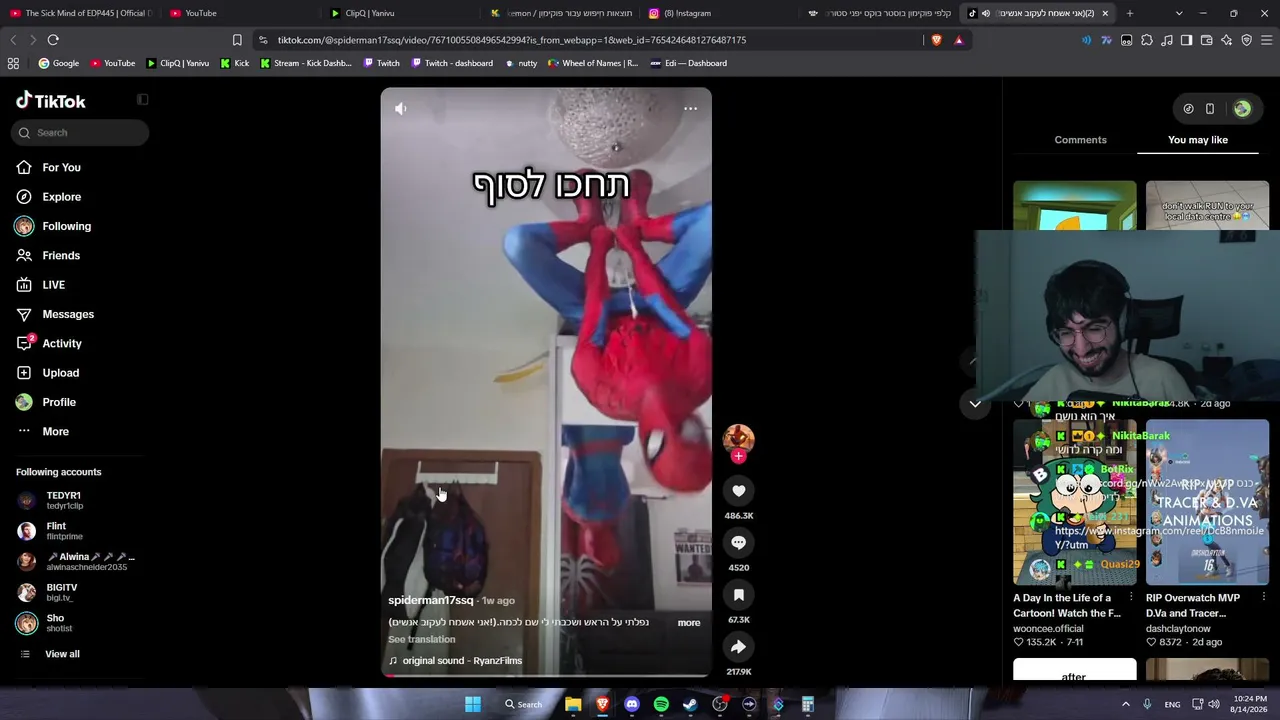Screen dimensions: 1280x720
Task: Open the Leo AI sparkle icon
Action: 1227,40
